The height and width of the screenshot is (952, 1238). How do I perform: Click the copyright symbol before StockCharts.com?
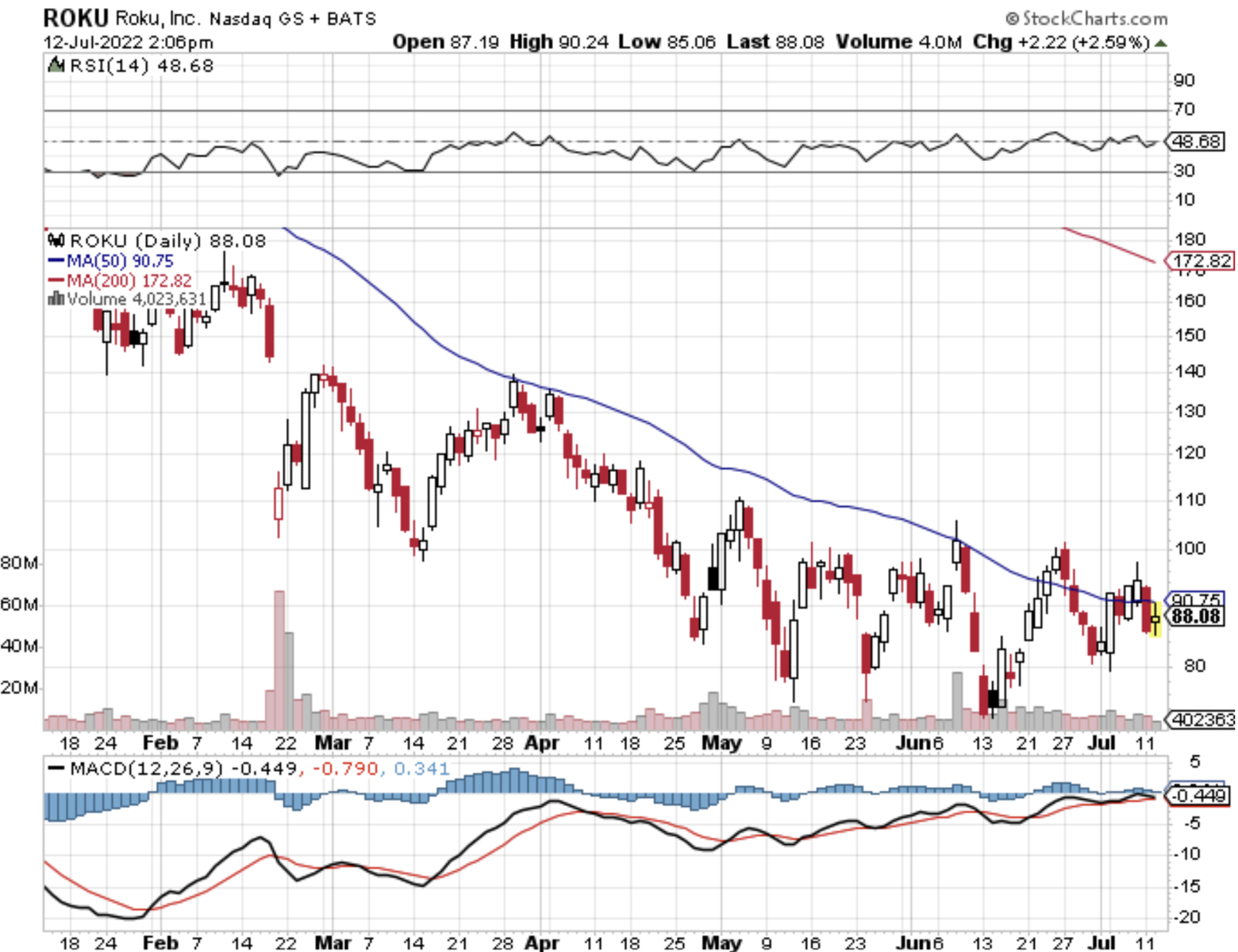pos(1012,18)
